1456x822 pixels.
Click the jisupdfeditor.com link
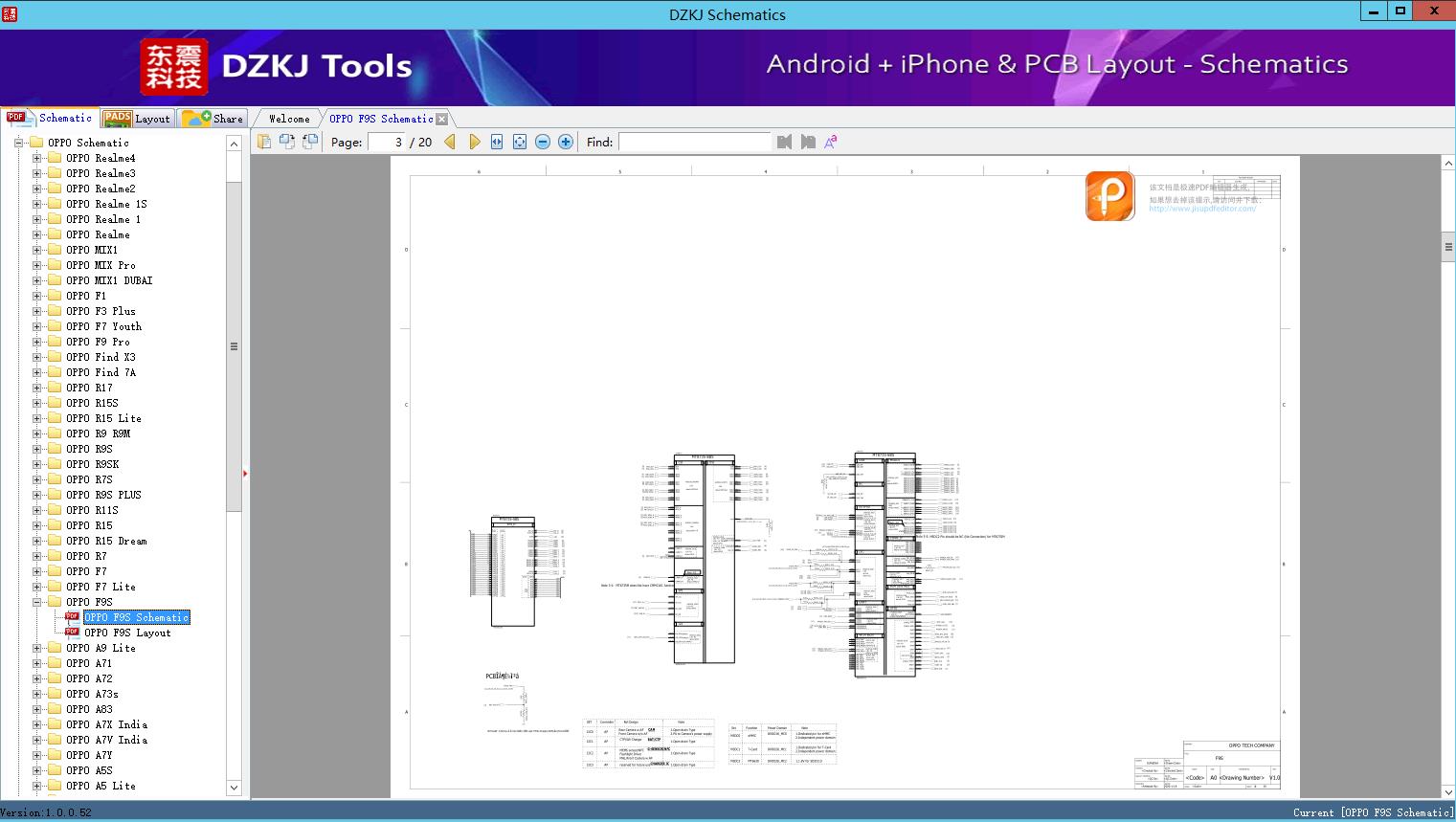click(1202, 209)
